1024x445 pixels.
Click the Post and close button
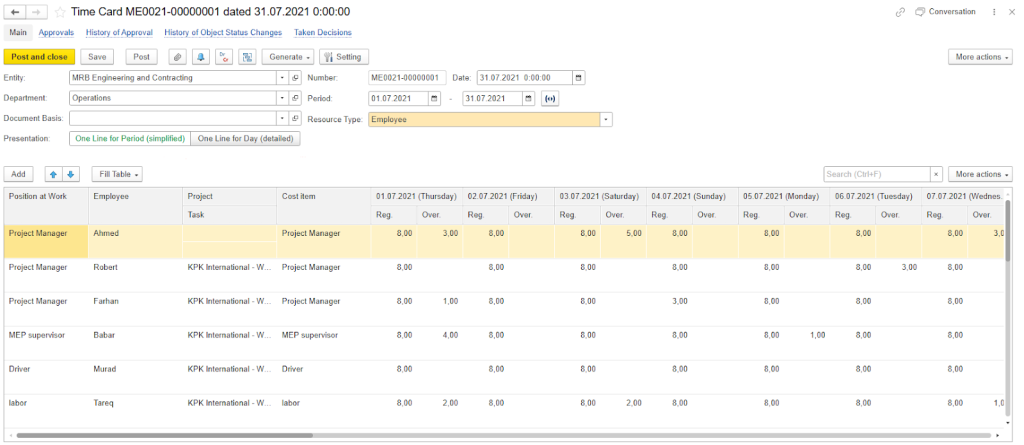tap(39, 57)
